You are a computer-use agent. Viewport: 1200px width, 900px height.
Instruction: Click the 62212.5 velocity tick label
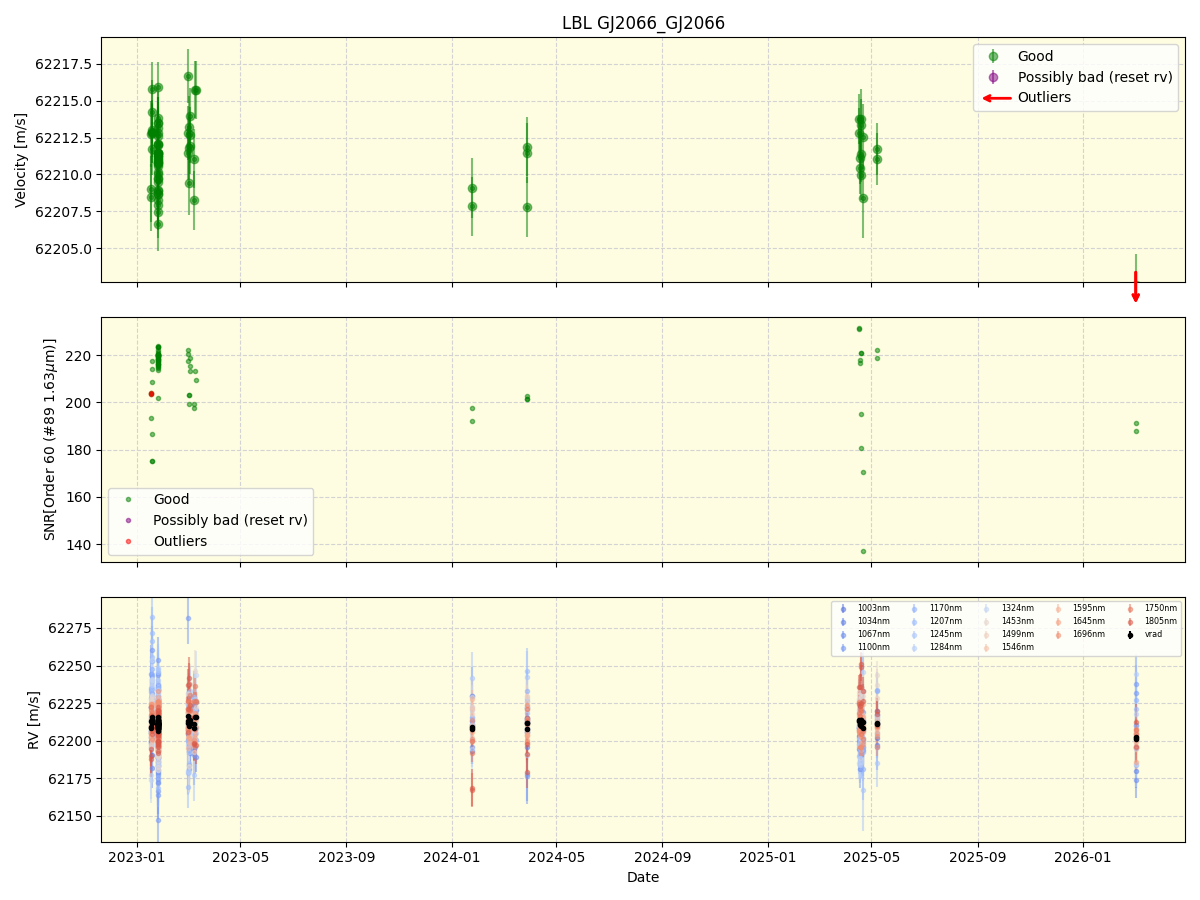(64, 138)
